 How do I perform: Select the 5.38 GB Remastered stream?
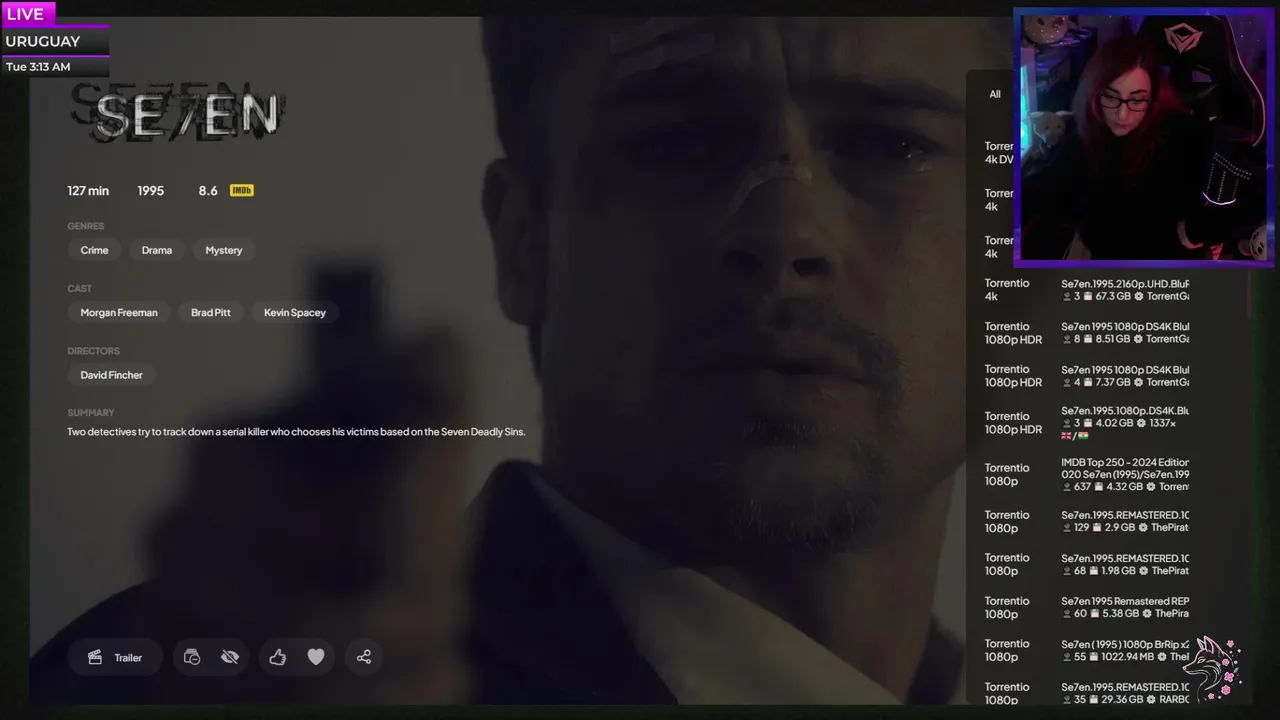click(x=1087, y=607)
